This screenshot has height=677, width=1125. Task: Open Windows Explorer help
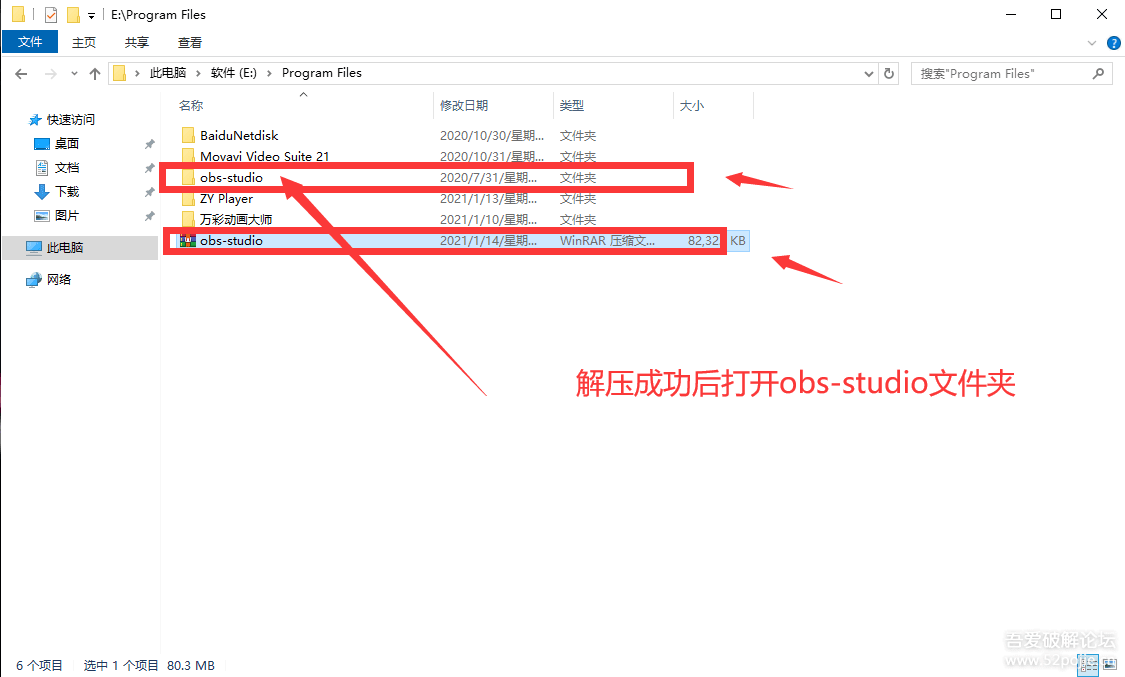click(x=1114, y=43)
